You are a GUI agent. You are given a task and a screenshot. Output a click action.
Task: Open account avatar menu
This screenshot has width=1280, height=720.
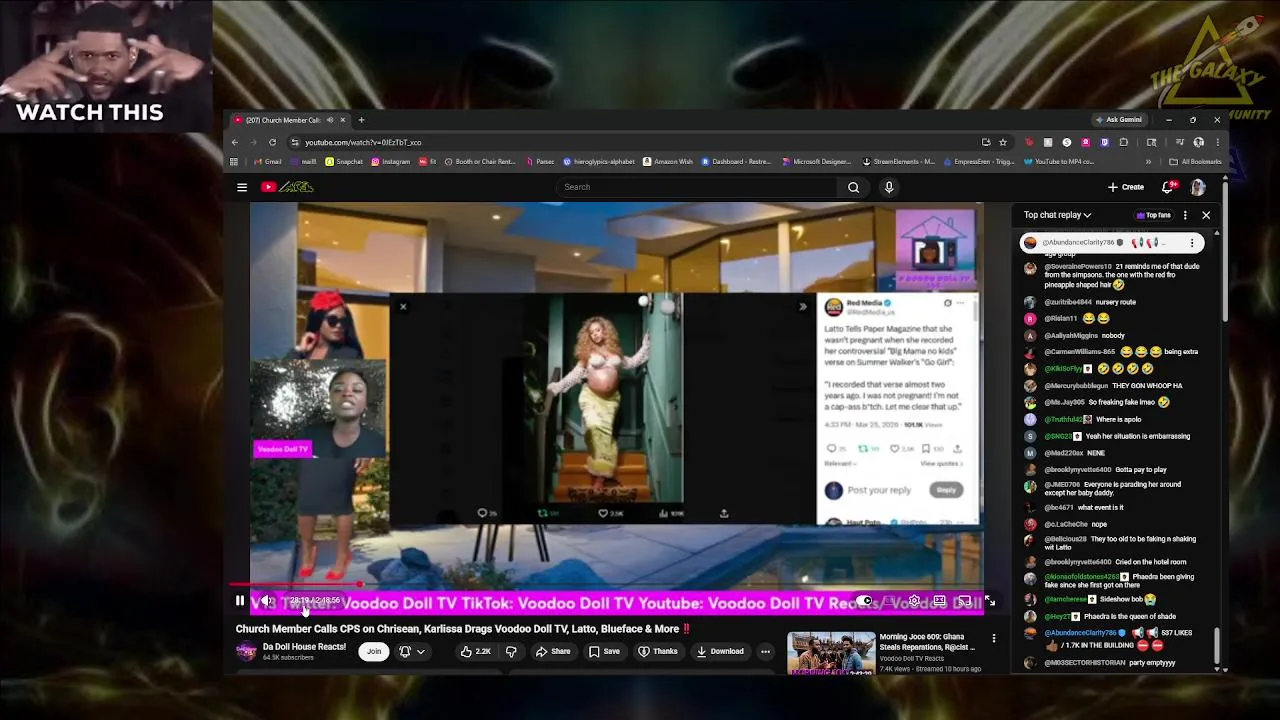[x=1198, y=187]
